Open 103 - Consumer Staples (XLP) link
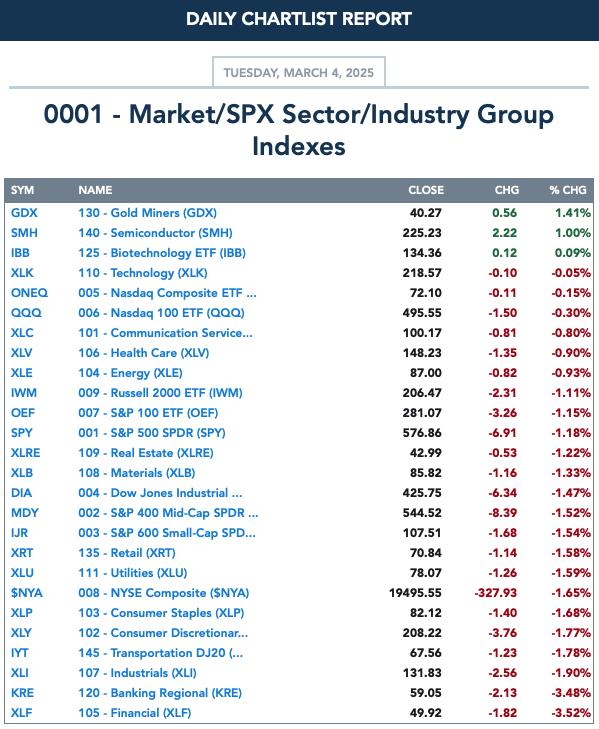The width and height of the screenshot is (599, 729). pyautogui.click(x=161, y=613)
